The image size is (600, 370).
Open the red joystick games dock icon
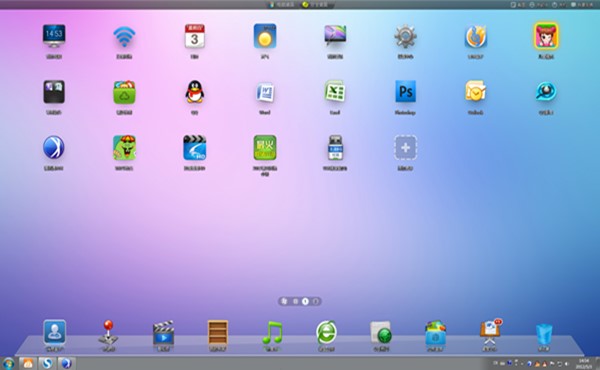point(108,332)
